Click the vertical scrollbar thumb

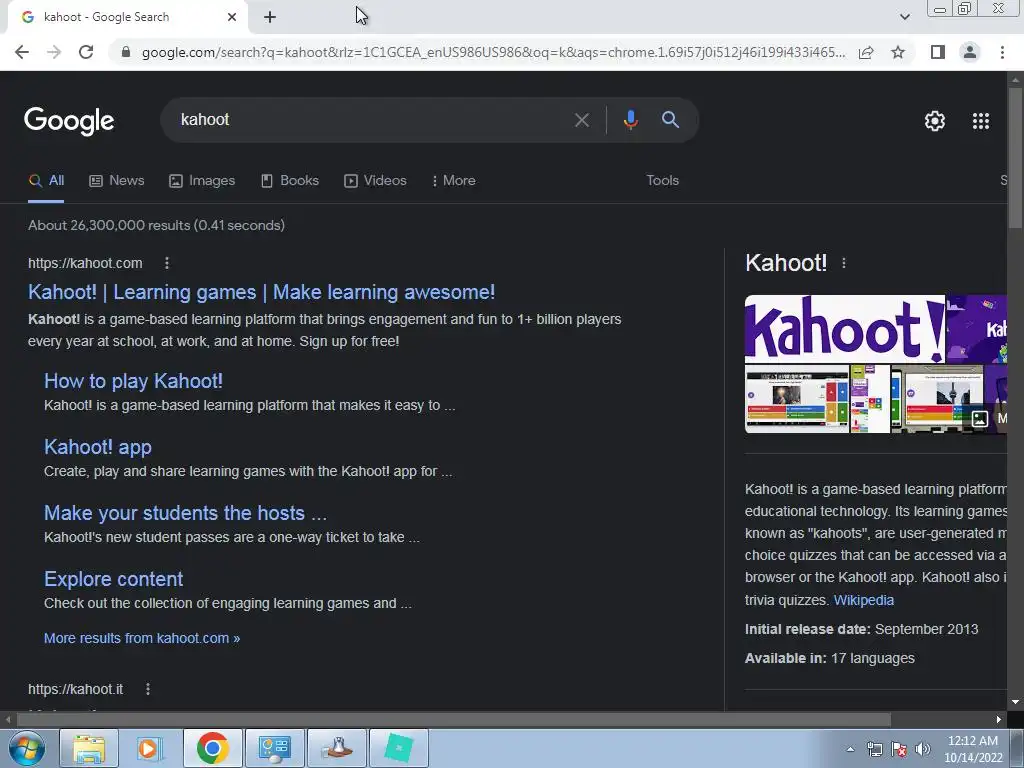click(1015, 157)
